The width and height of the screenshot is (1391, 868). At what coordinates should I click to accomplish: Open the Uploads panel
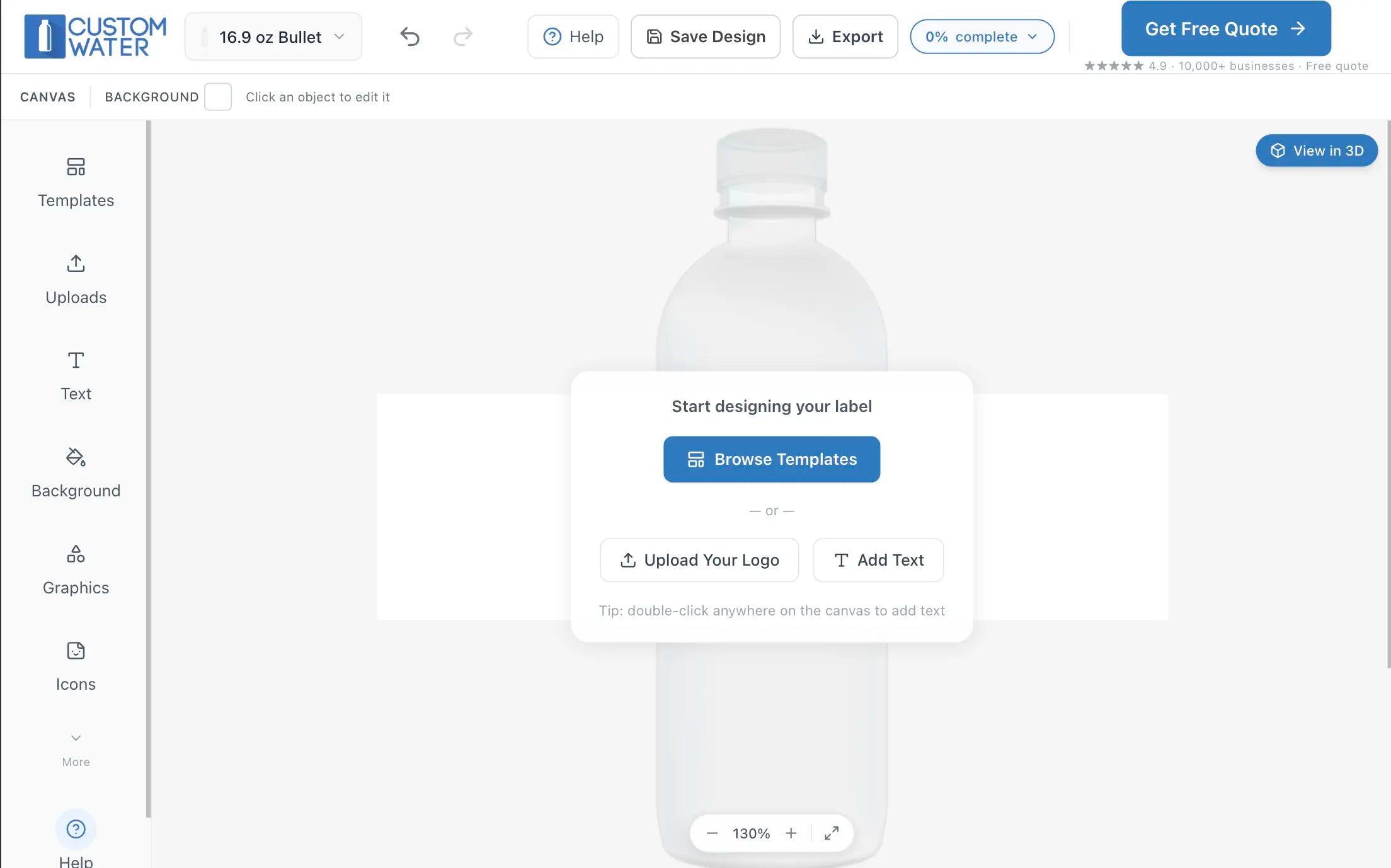[76, 280]
